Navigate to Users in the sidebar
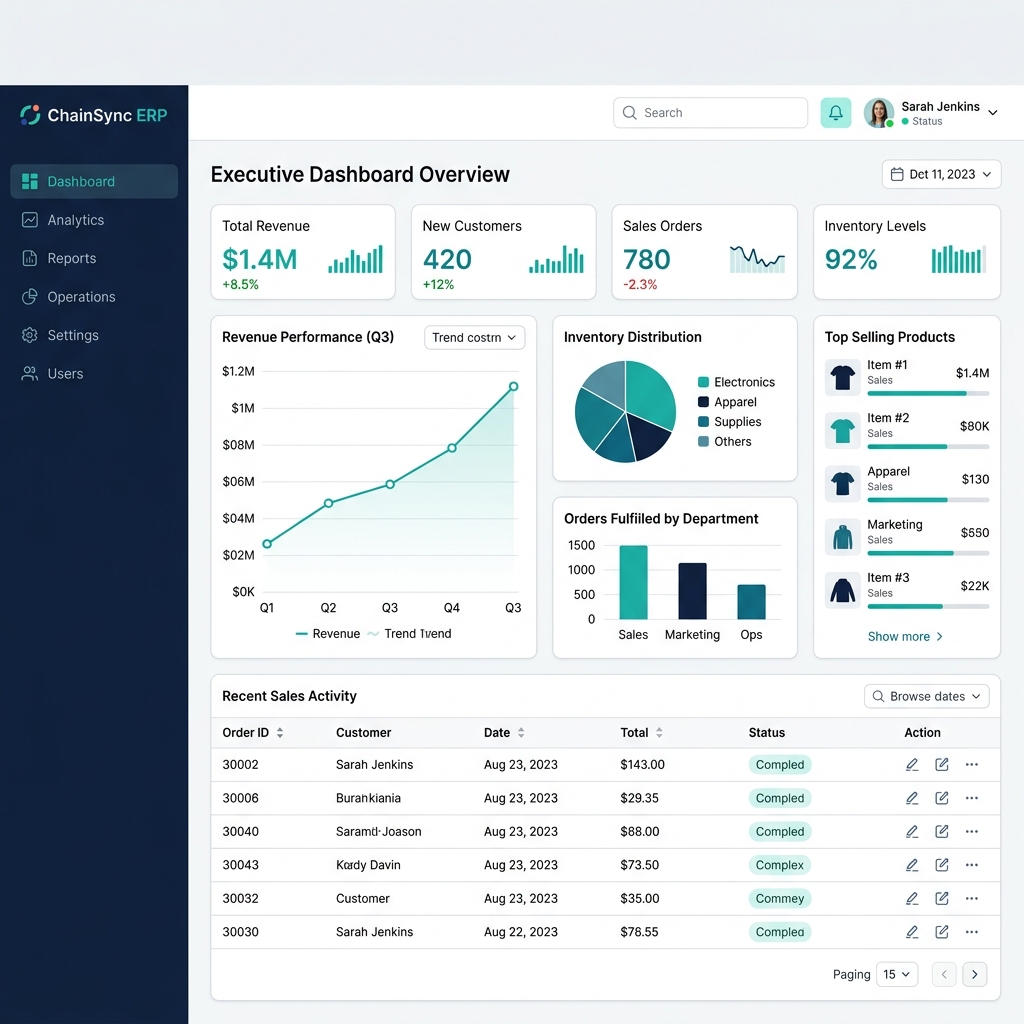1024x1024 pixels. [x=94, y=374]
